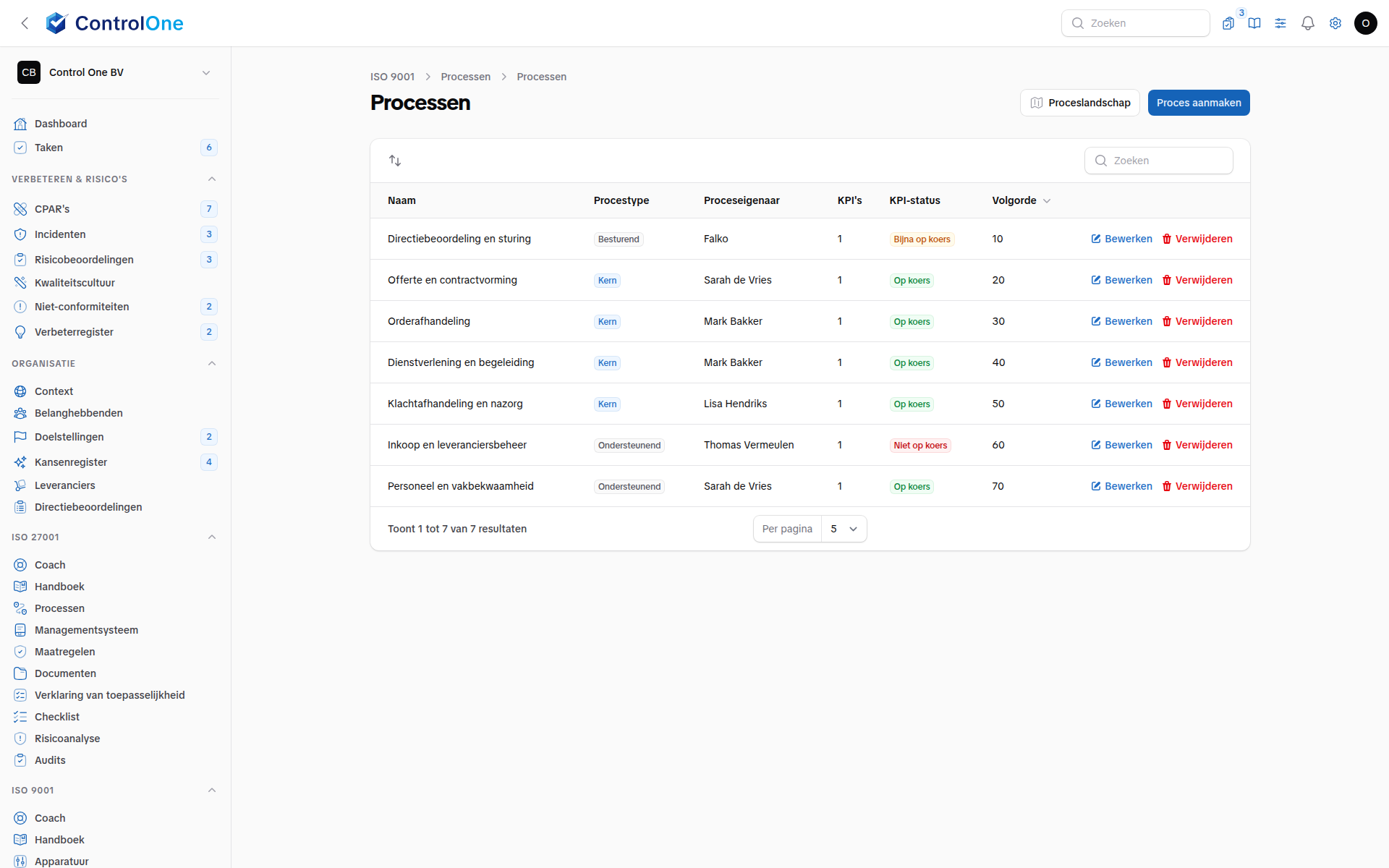Screen dimensions: 1389x868
Task: Collapse the ISO 27001 section
Action: click(212, 537)
